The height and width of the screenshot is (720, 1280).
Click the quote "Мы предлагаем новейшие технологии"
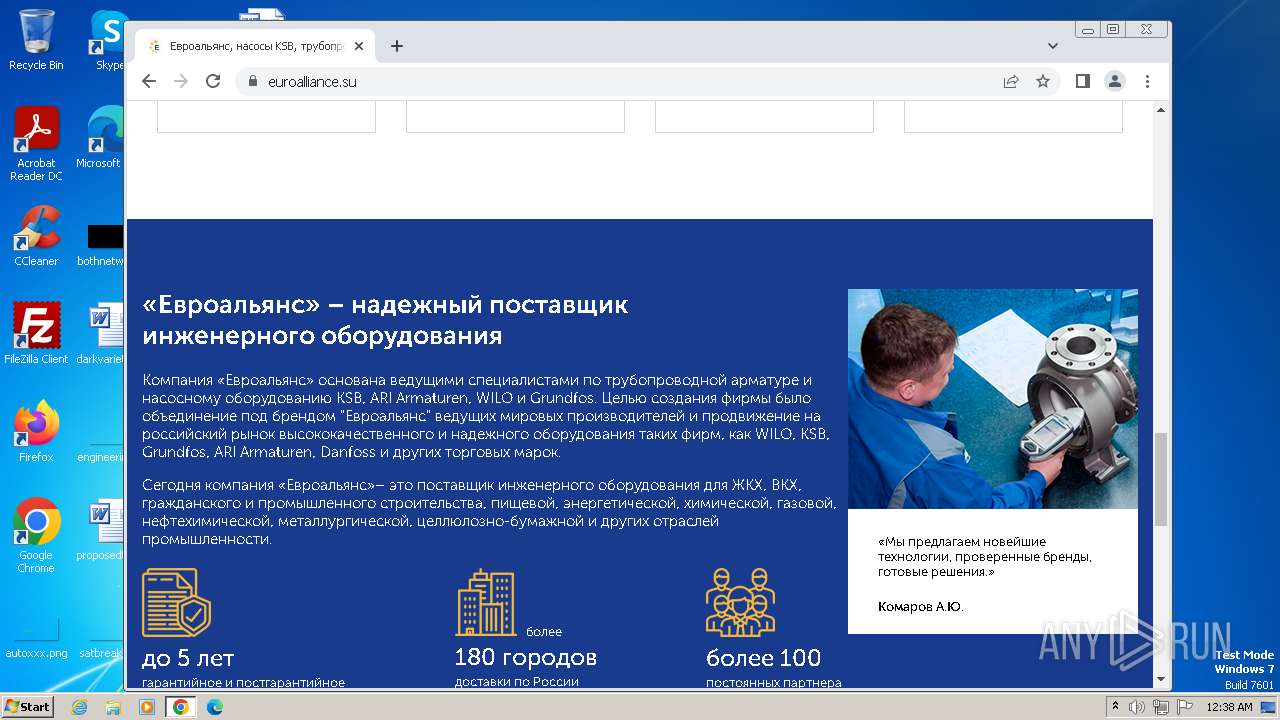coord(985,557)
